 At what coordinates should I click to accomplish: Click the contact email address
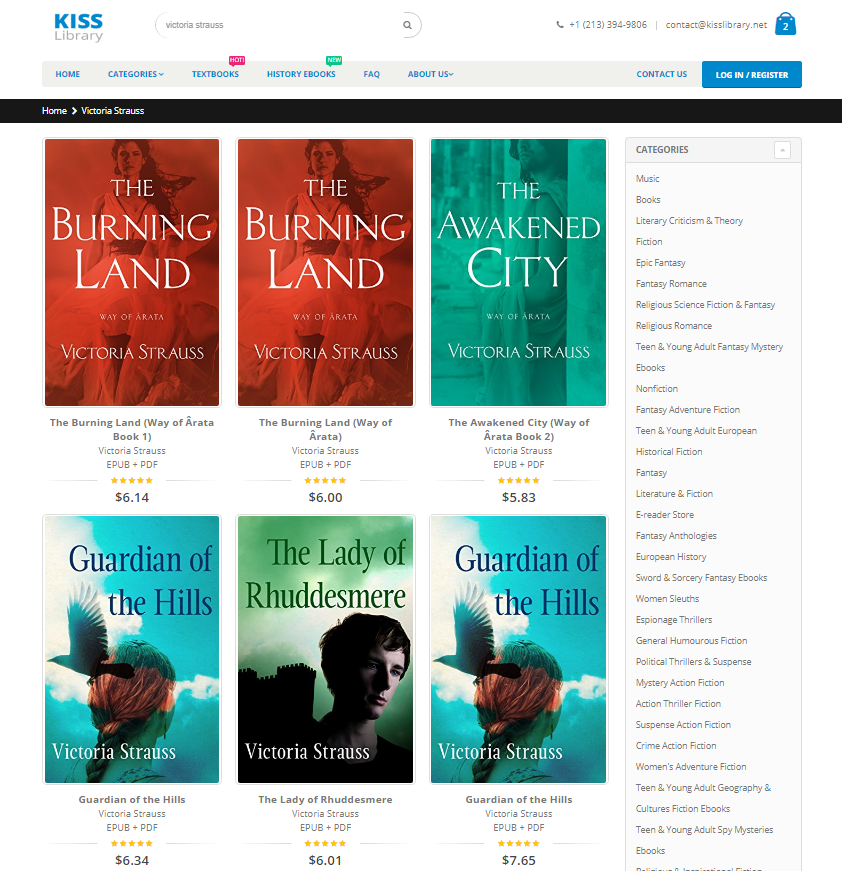point(716,25)
